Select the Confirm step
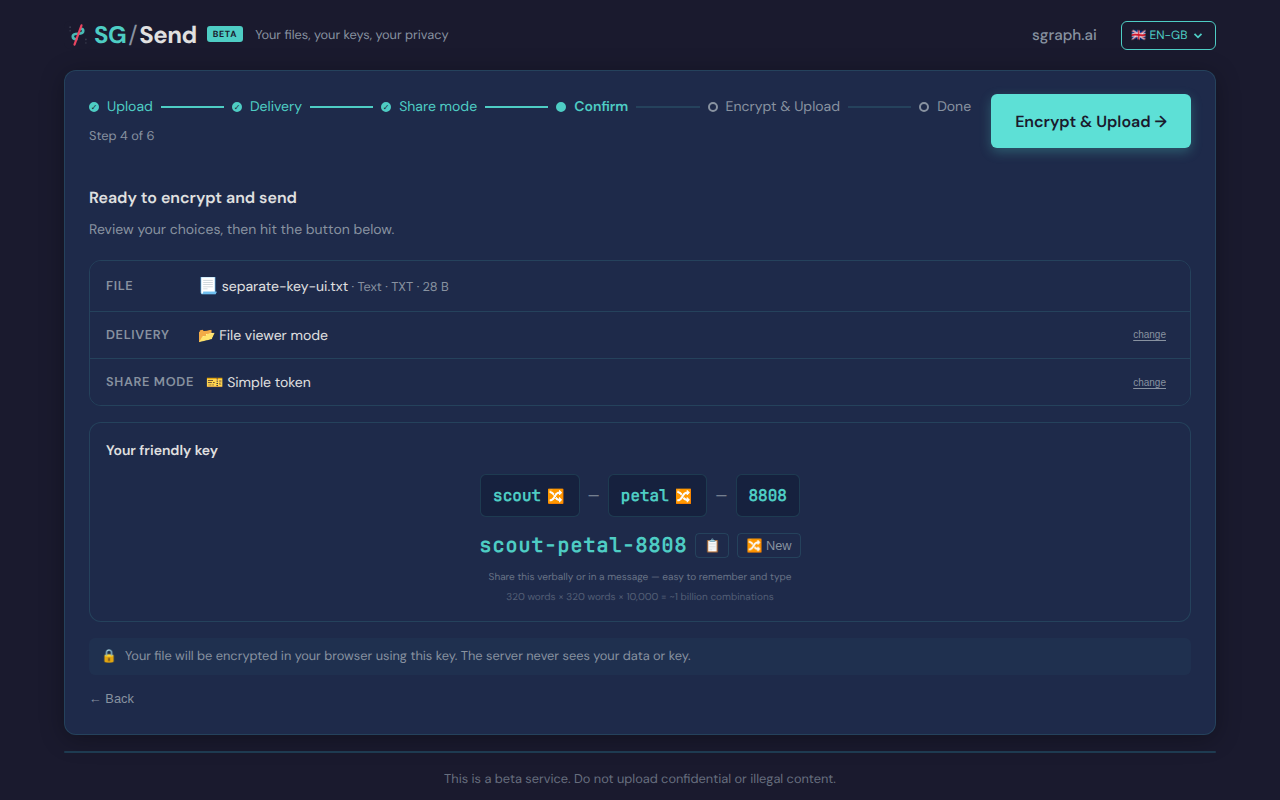This screenshot has height=800, width=1280. click(592, 106)
